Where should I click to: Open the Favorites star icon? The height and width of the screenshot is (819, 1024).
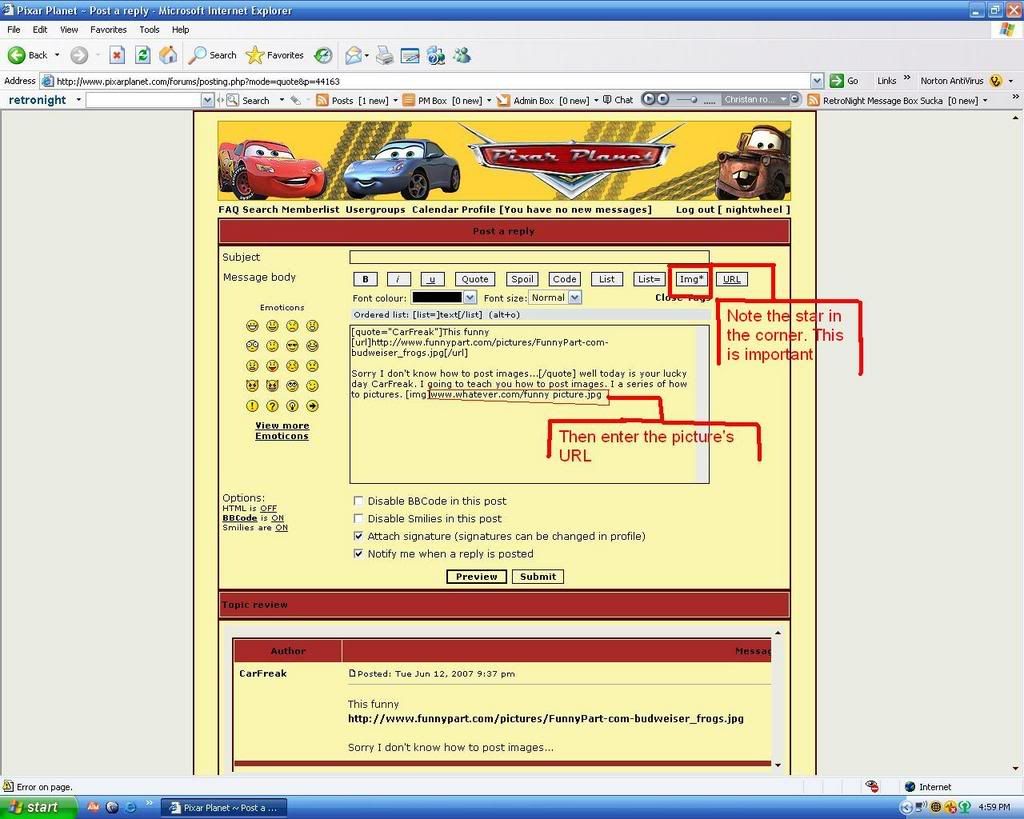(x=255, y=55)
